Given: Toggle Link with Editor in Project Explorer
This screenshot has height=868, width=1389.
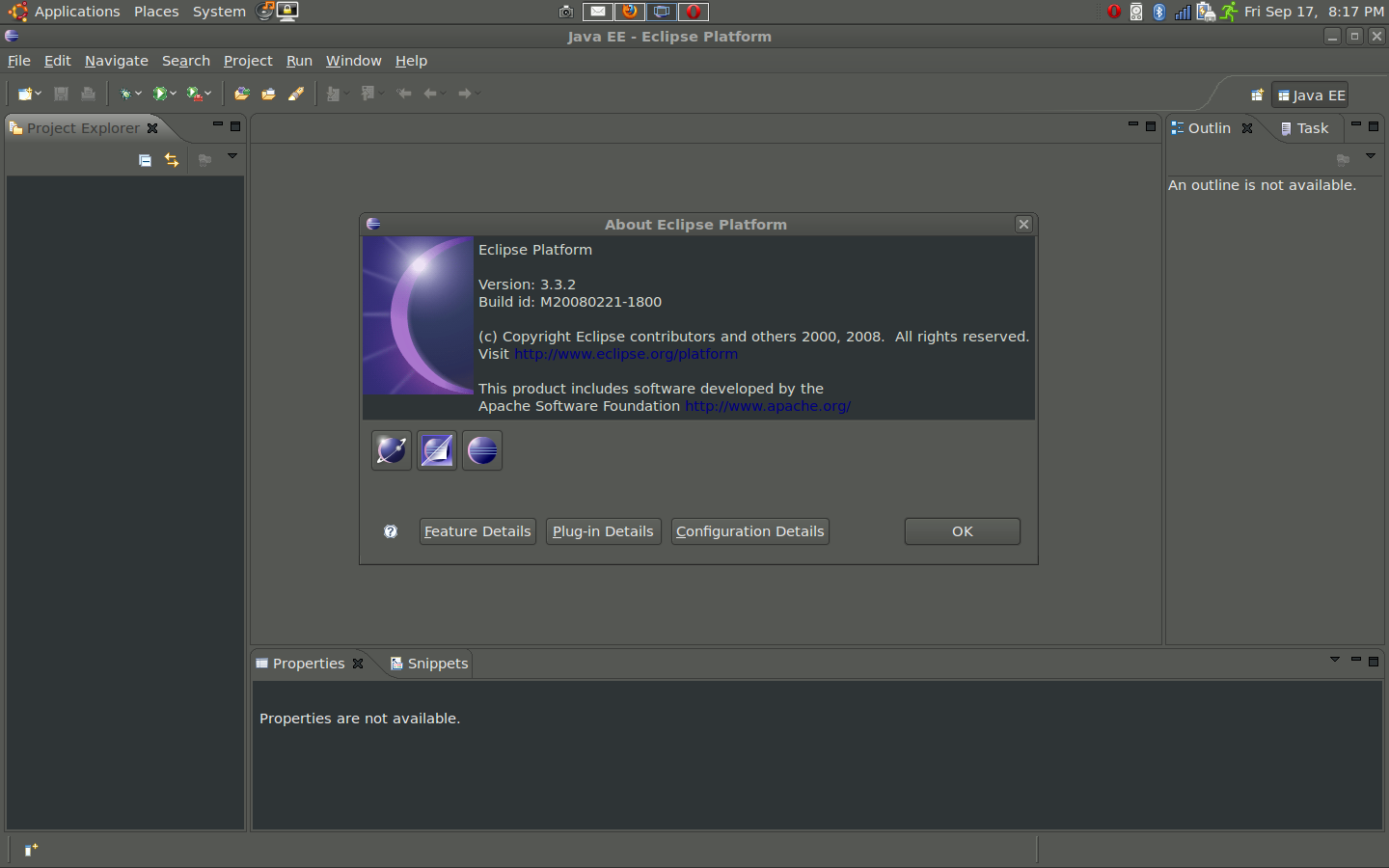Looking at the screenshot, I should point(172,160).
